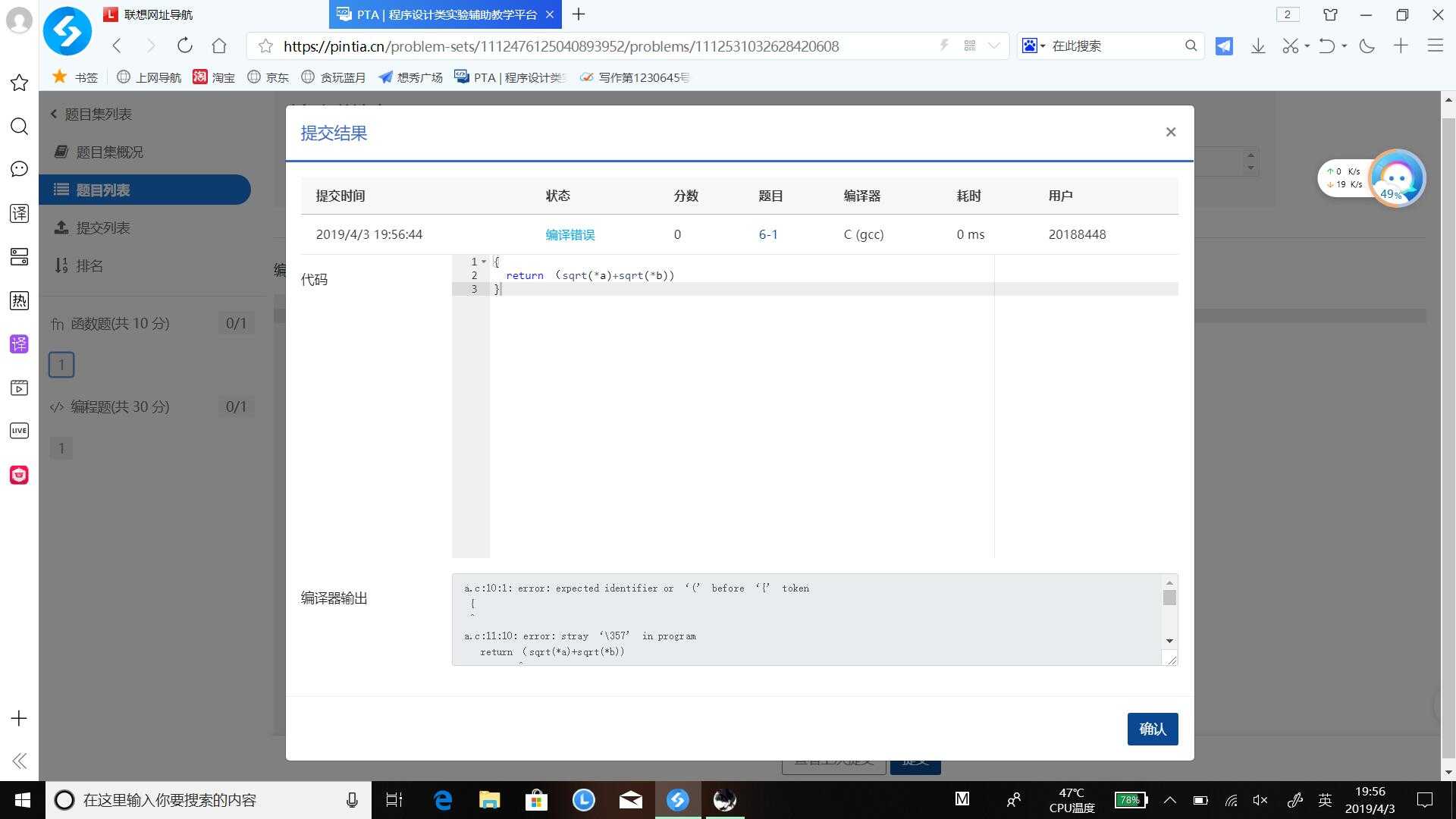Screen dimensions: 1456x819
Task: Open the purple translate app icon
Action: [x=19, y=344]
